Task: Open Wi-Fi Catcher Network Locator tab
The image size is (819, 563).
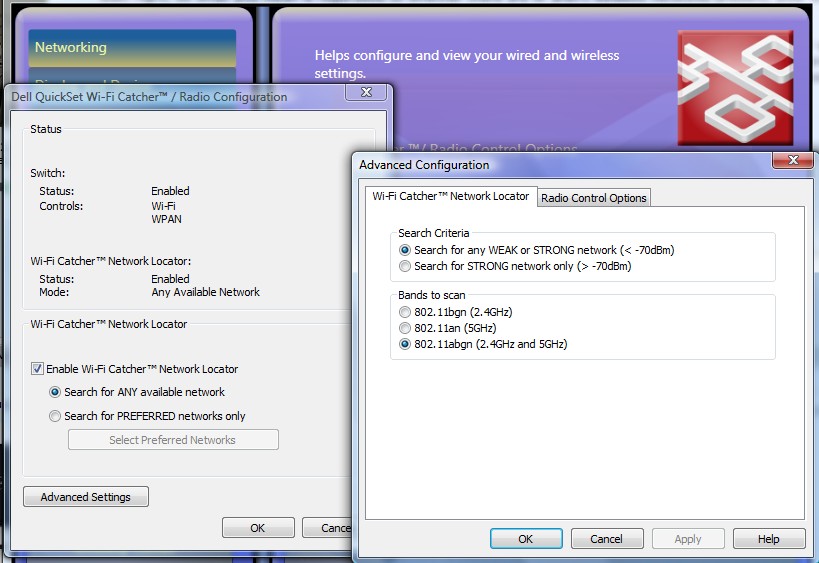Action: click(451, 196)
